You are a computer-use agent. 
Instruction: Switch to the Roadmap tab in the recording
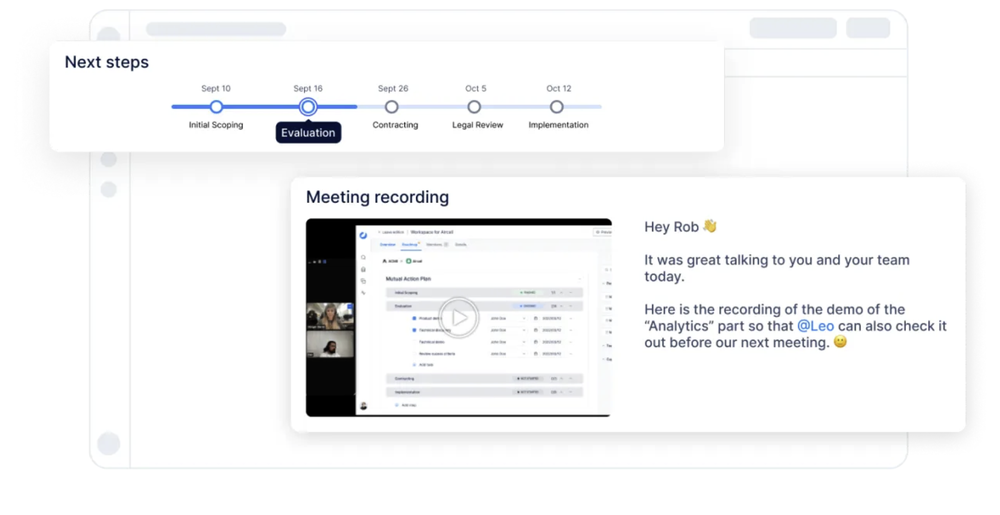pos(410,245)
